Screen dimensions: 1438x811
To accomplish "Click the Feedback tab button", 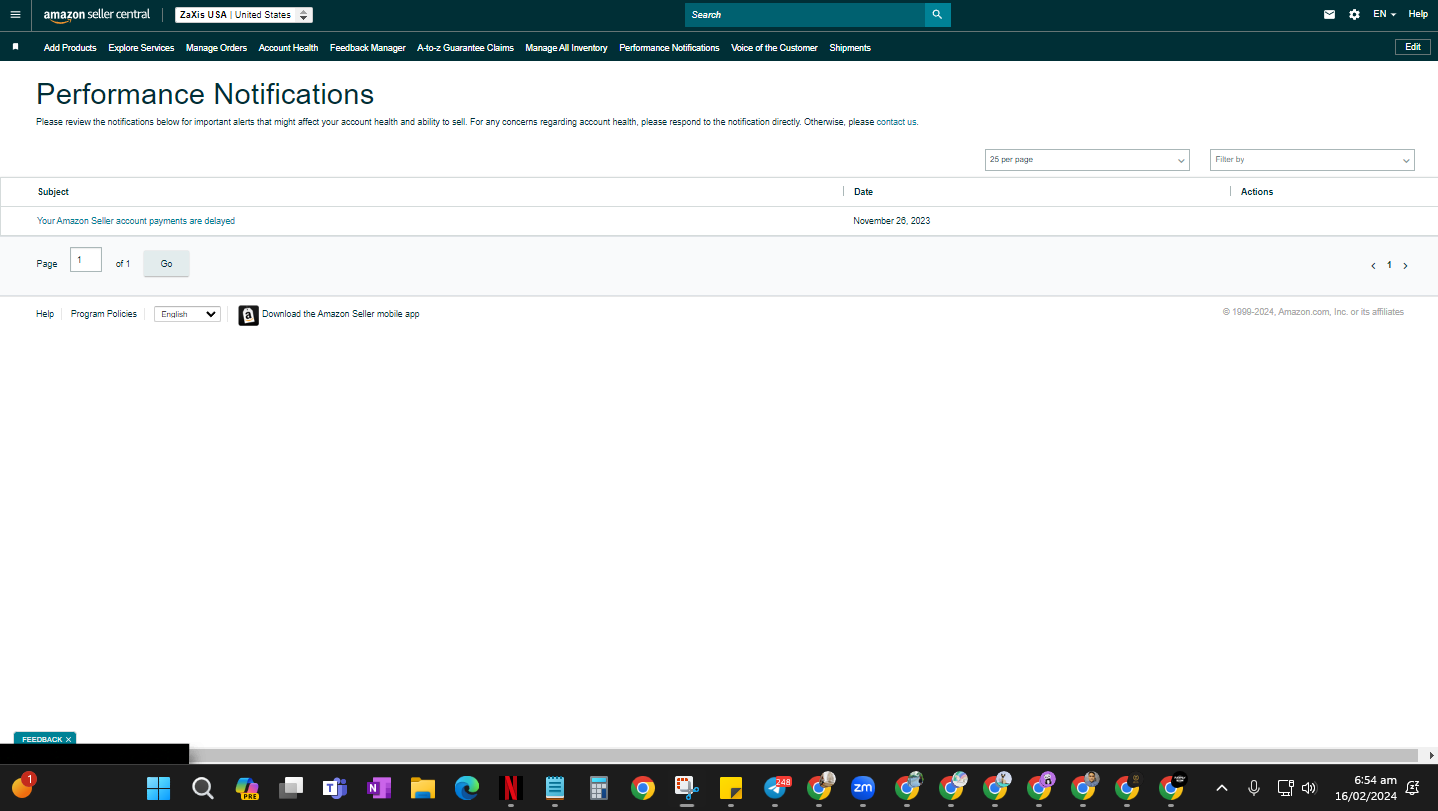I will pyautogui.click(x=42, y=739).
